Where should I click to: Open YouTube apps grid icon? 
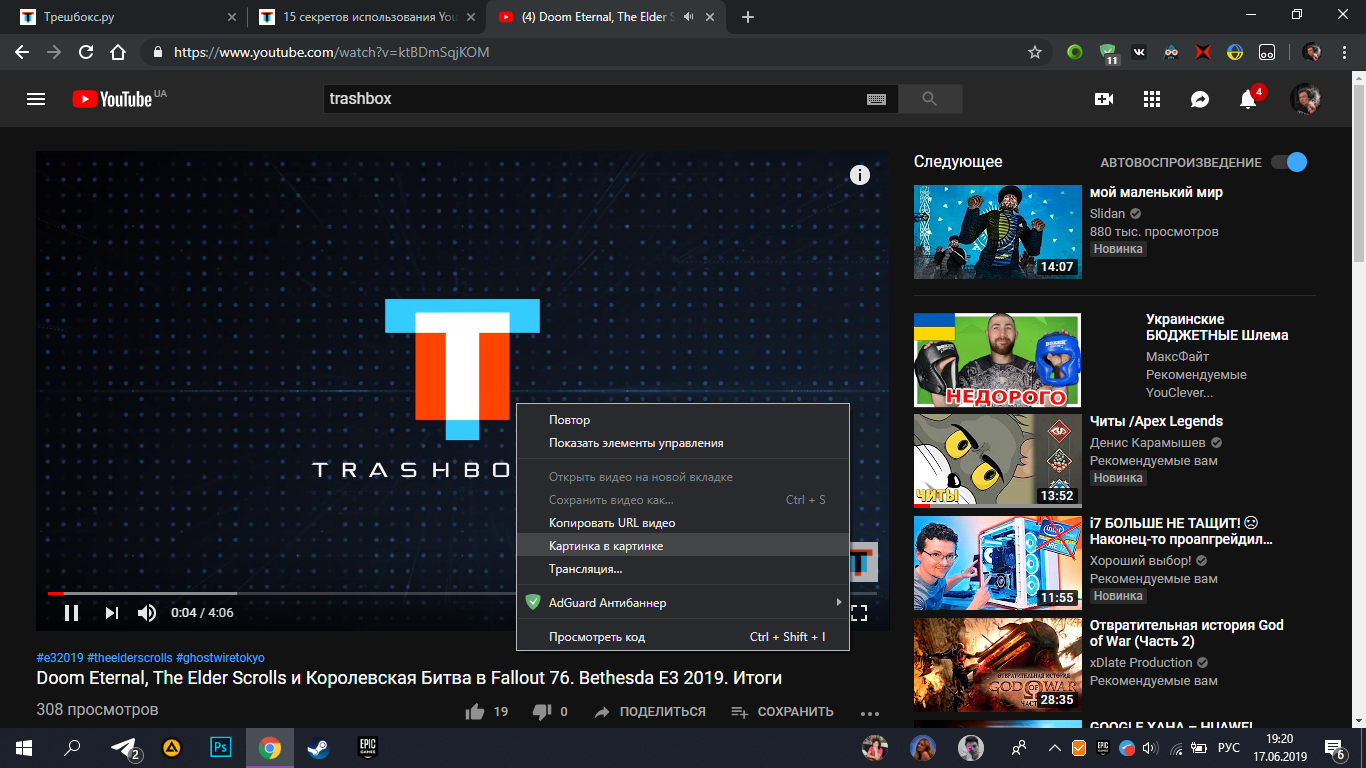(1152, 99)
